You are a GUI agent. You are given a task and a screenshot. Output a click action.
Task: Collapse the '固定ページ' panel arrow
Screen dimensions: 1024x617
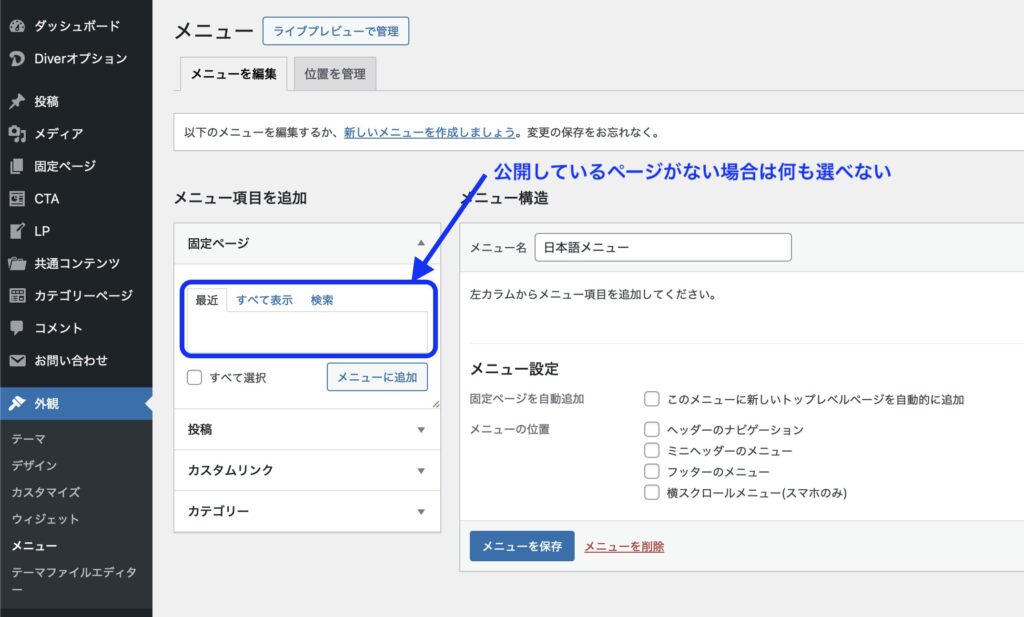pos(420,243)
